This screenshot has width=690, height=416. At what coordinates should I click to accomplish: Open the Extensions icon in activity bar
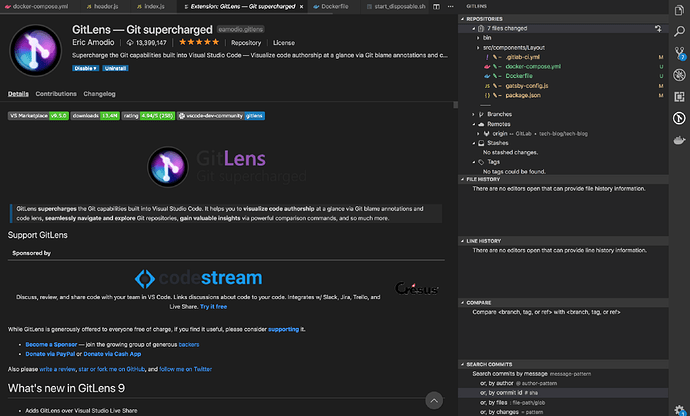(x=679, y=96)
